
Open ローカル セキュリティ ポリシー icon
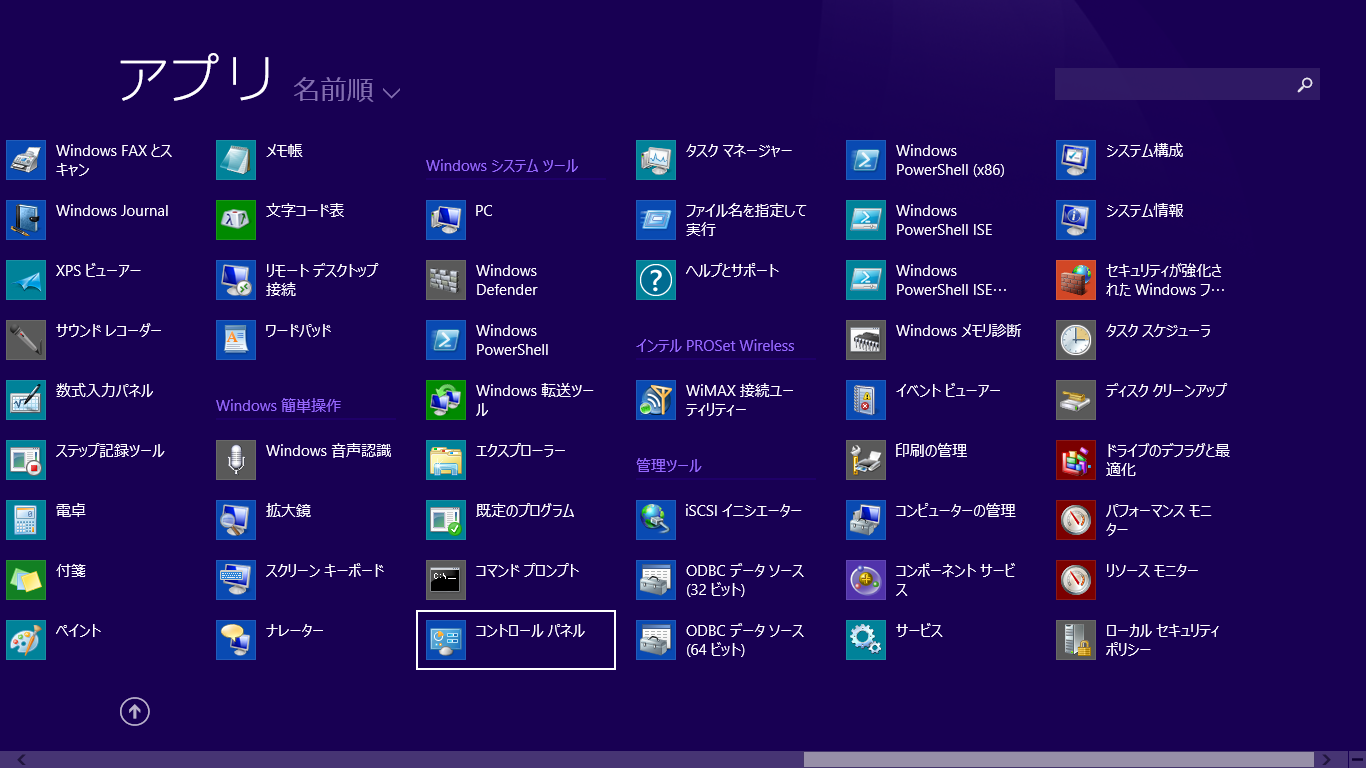pos(1076,640)
